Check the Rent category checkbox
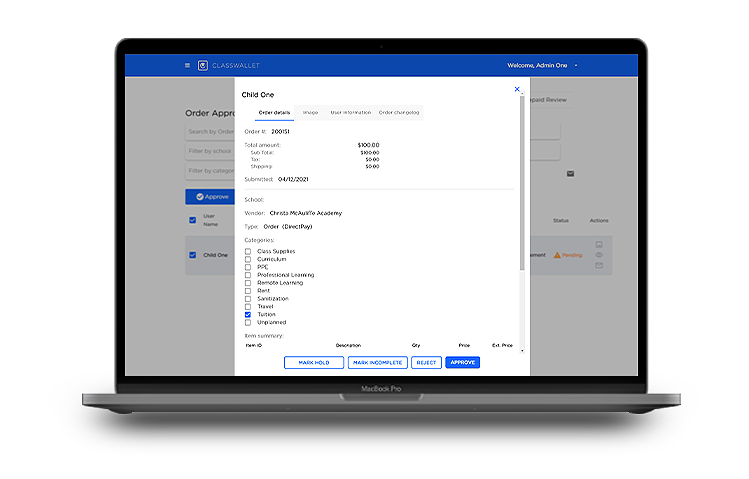This screenshot has width=749, height=479. pyautogui.click(x=248, y=291)
